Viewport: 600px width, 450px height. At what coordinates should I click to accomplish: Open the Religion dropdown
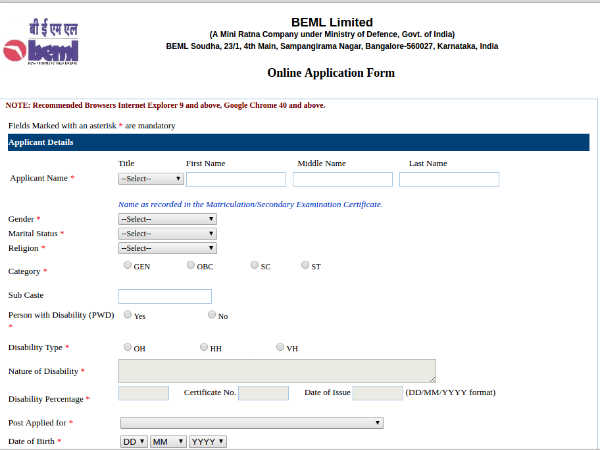[x=167, y=248]
